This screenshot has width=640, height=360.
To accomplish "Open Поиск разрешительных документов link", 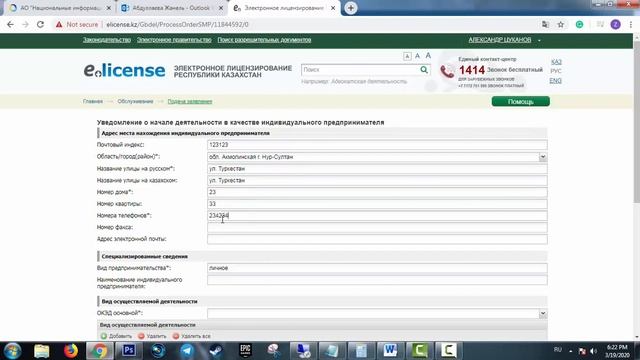I will point(264,40).
